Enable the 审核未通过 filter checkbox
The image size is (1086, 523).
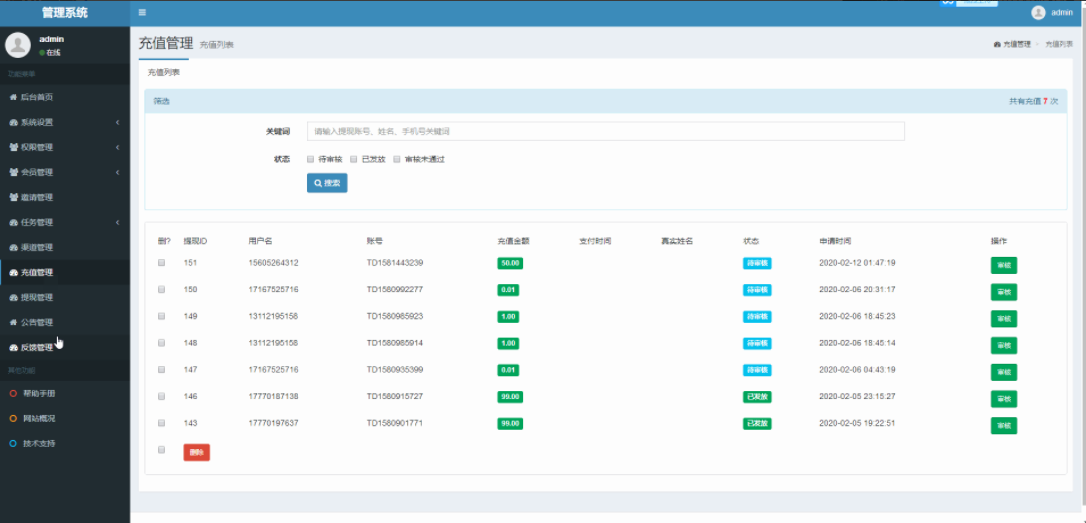pos(397,159)
